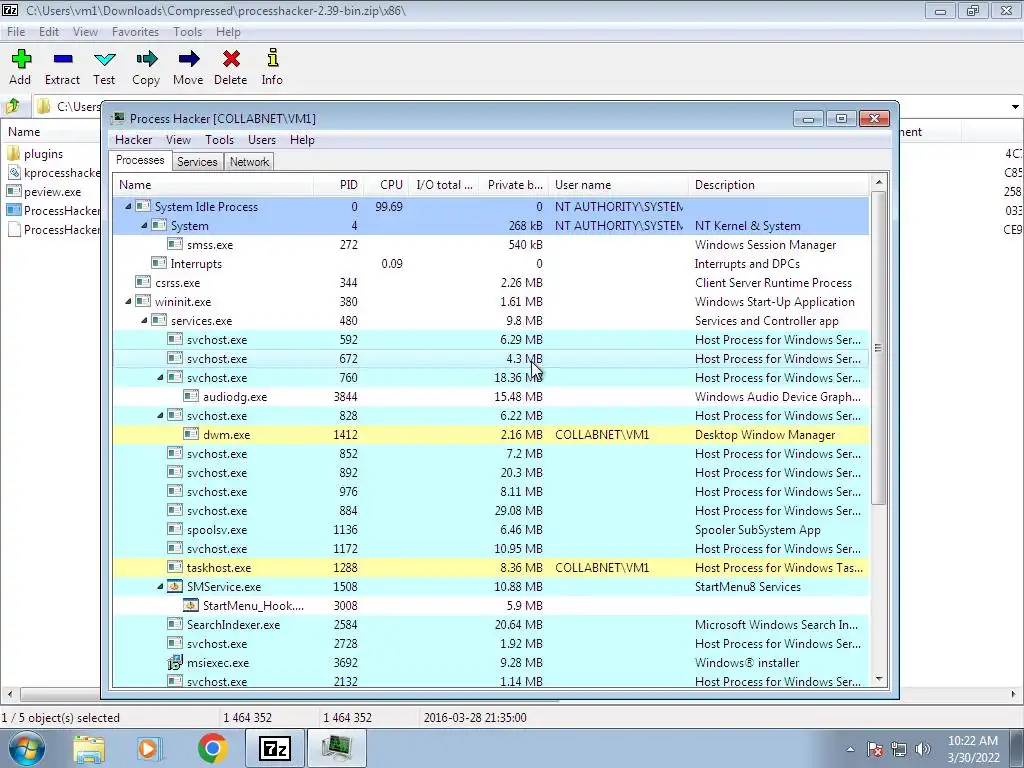Image resolution: width=1024 pixels, height=768 pixels.
Task: Go up one folder level in 7-Zip
Action: click(12, 106)
